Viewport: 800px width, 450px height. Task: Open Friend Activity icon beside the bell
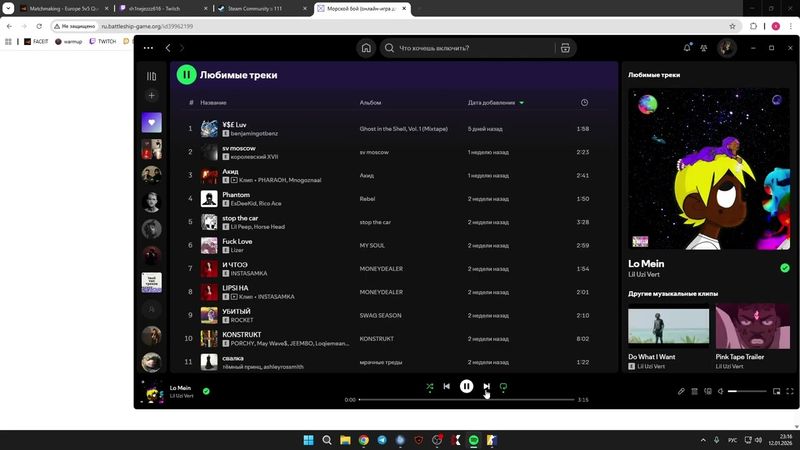click(x=704, y=48)
